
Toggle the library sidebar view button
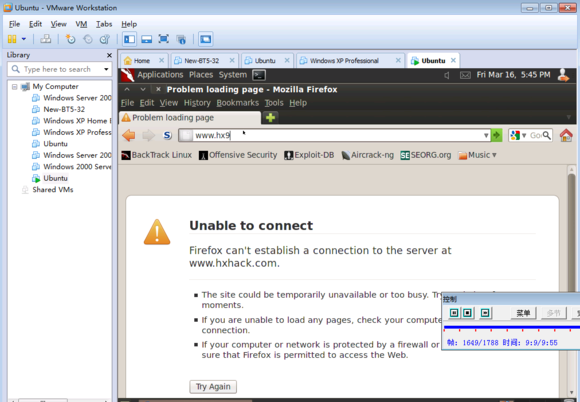129,39
